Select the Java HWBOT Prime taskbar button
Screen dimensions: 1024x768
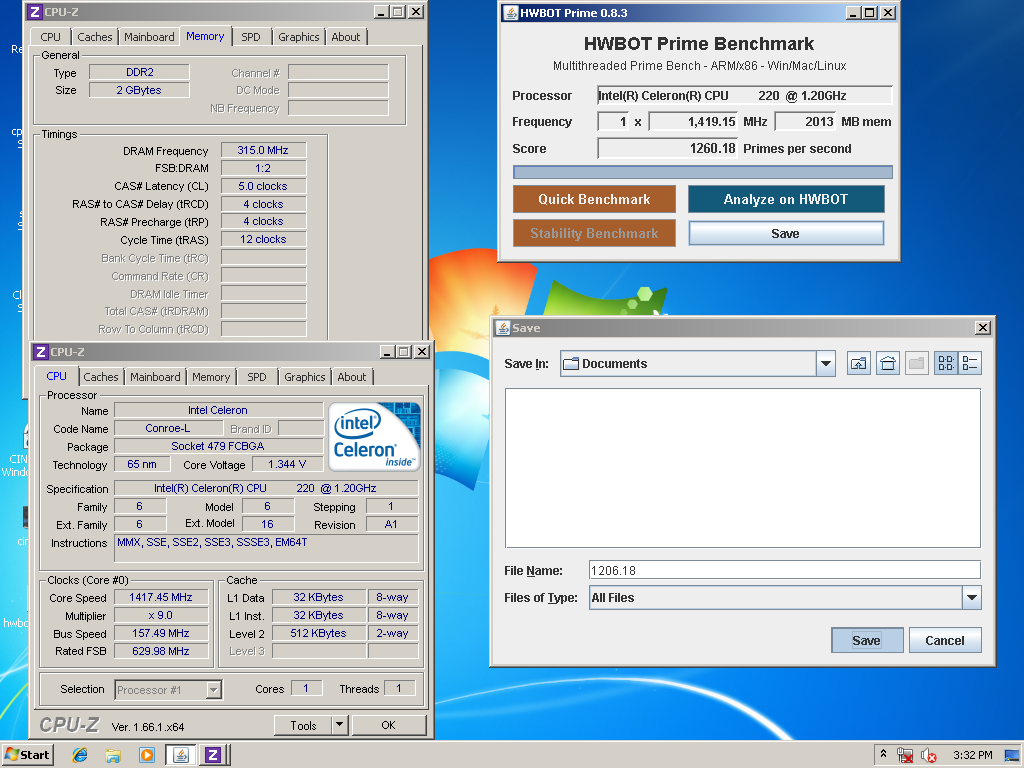pos(181,755)
